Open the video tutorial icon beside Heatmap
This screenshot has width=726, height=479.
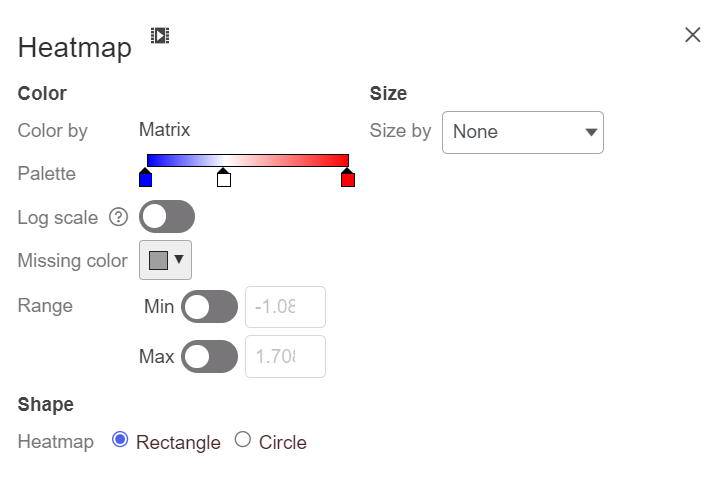160,36
